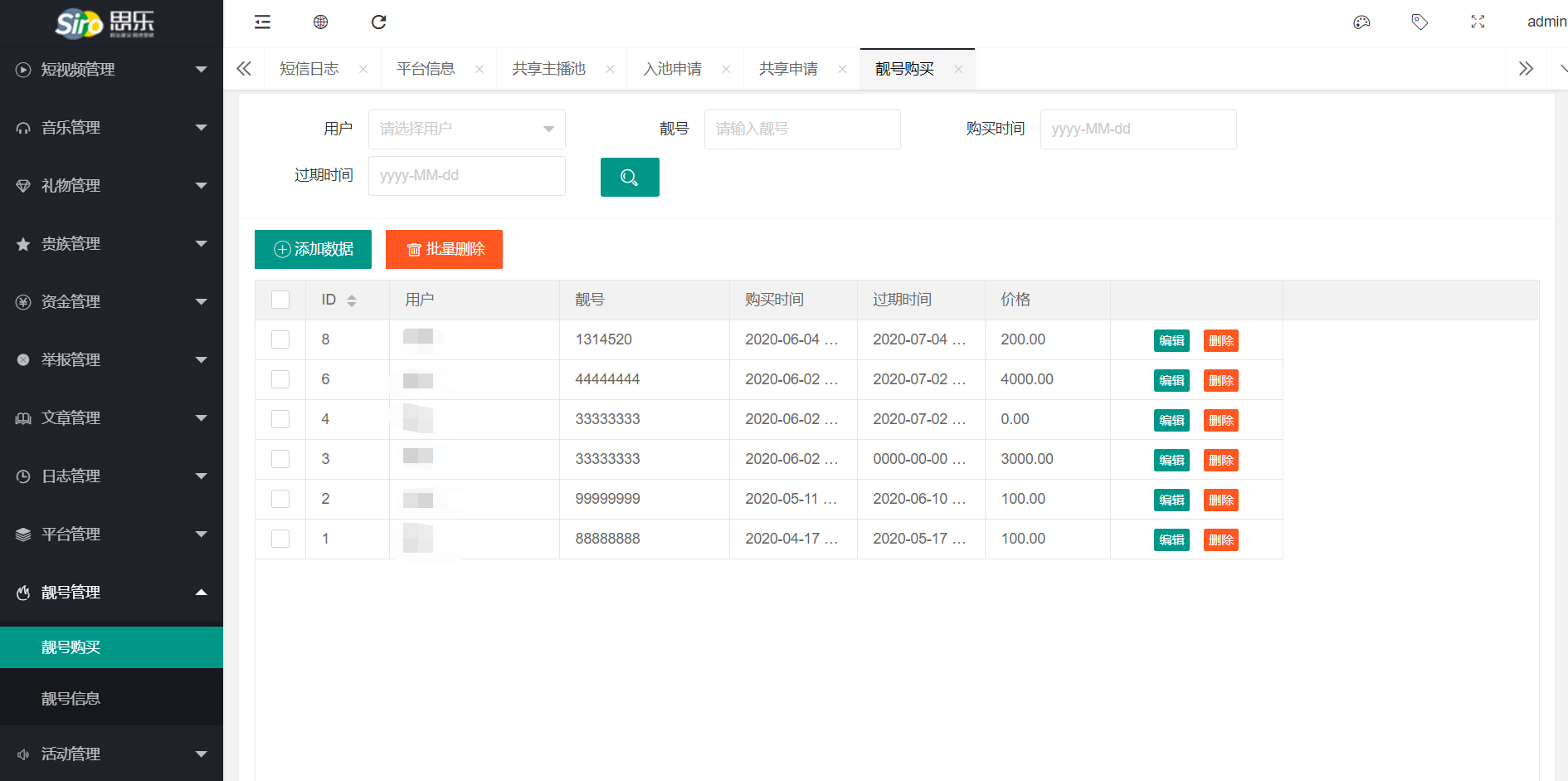The width and height of the screenshot is (1568, 781).
Task: Delete the row with 靓号 44444444
Action: (1221, 380)
